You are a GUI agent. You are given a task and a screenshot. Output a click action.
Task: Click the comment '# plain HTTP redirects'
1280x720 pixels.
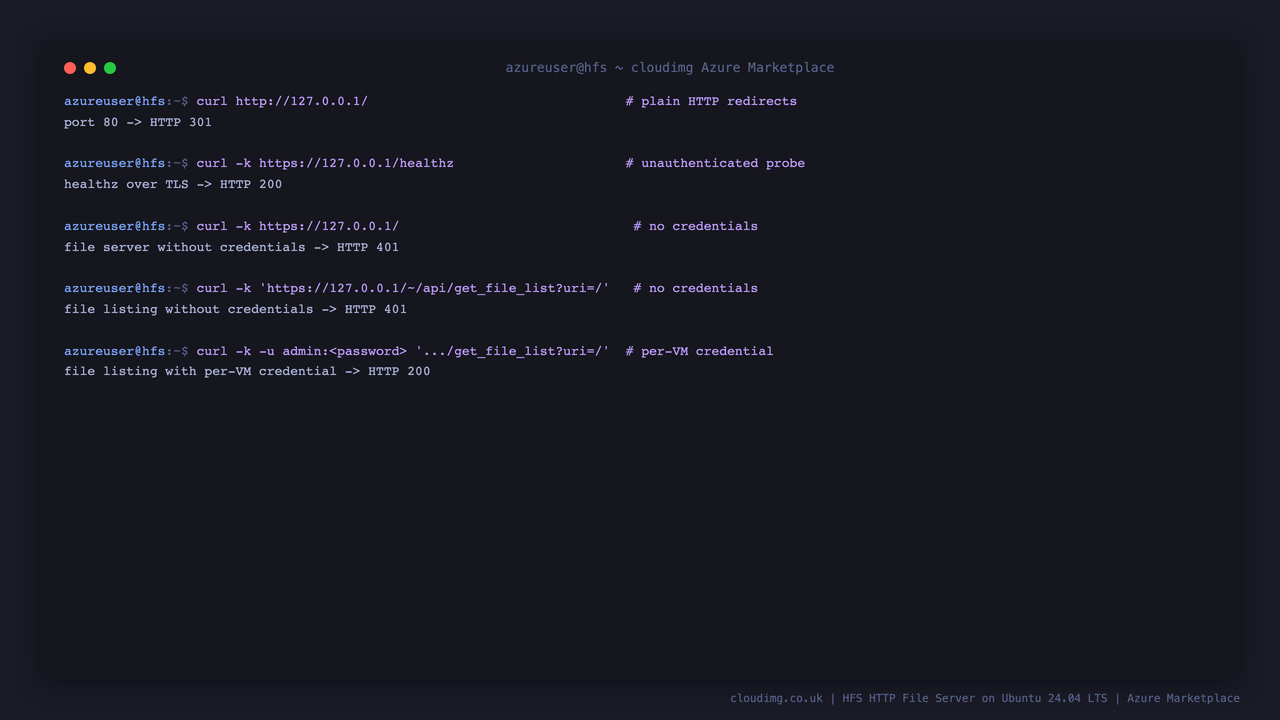tap(711, 101)
